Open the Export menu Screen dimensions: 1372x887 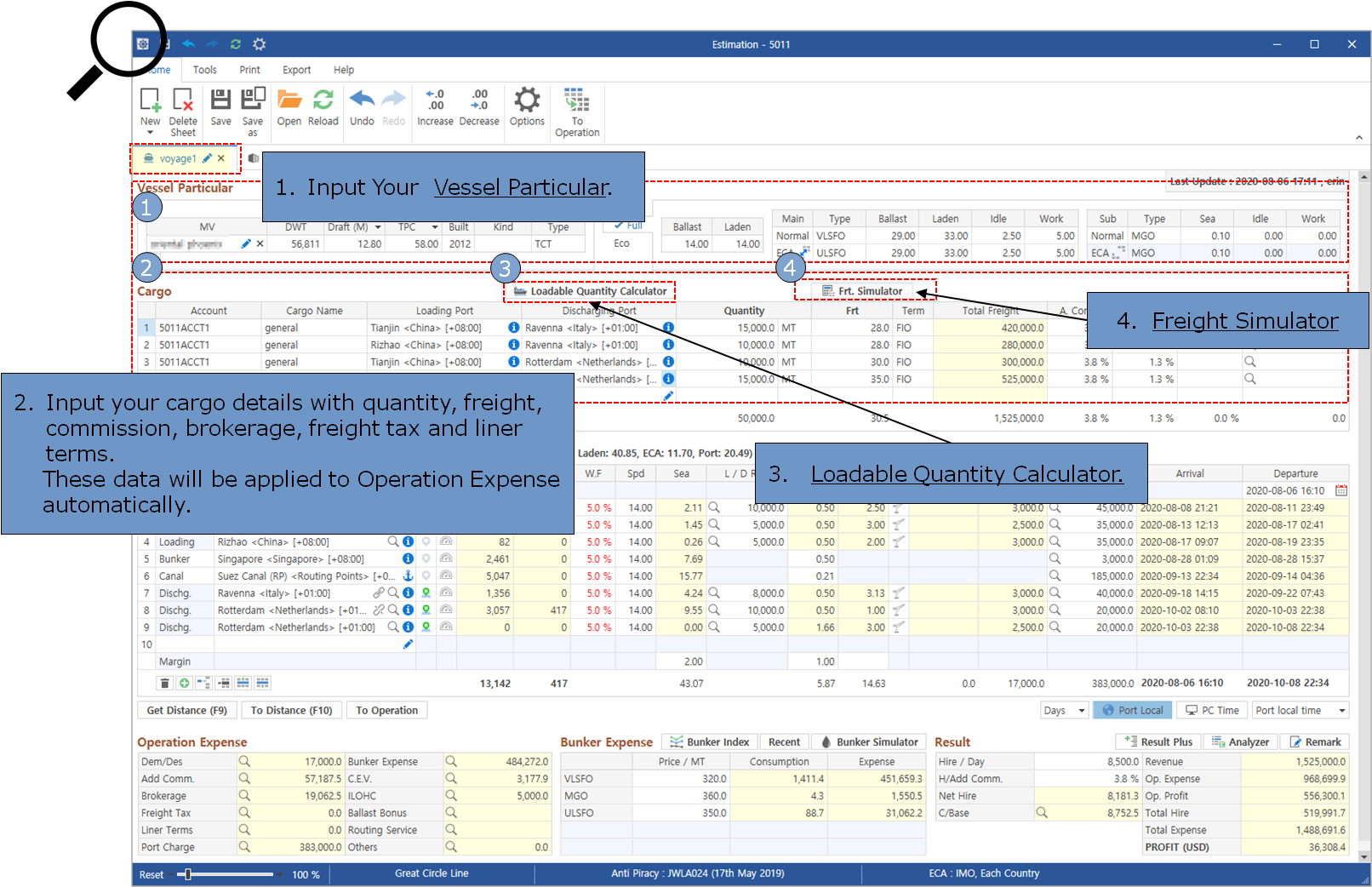point(296,70)
